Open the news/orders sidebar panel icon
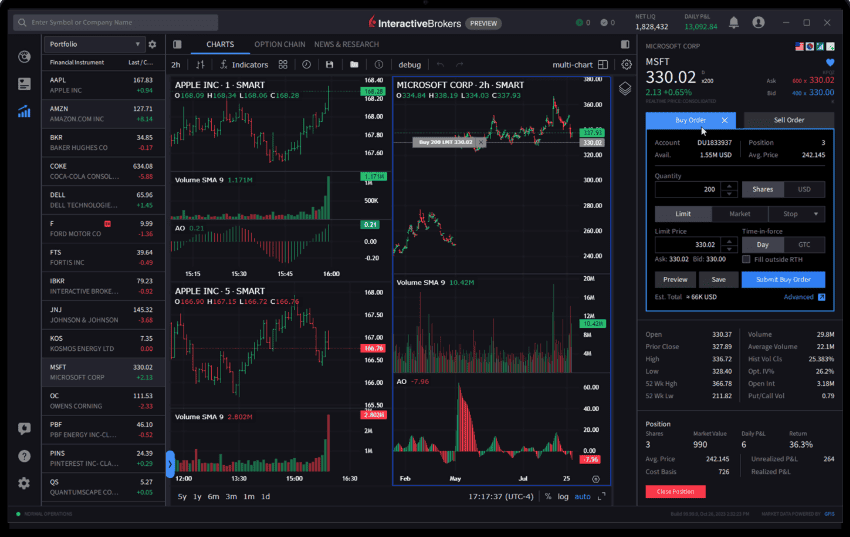Image resolution: width=850 pixels, height=537 pixels. tap(24, 83)
